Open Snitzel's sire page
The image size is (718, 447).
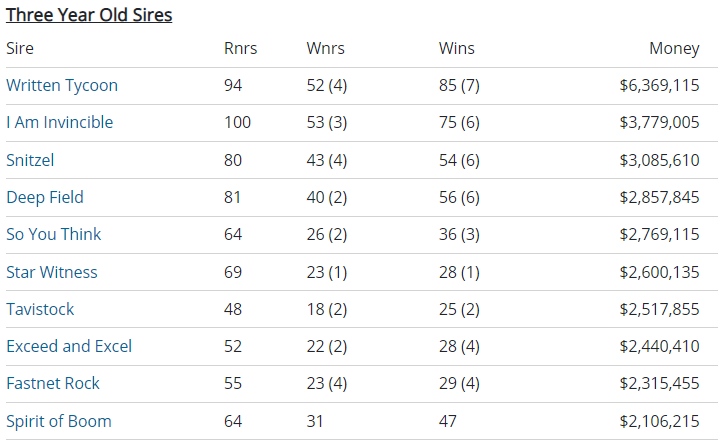point(32,160)
